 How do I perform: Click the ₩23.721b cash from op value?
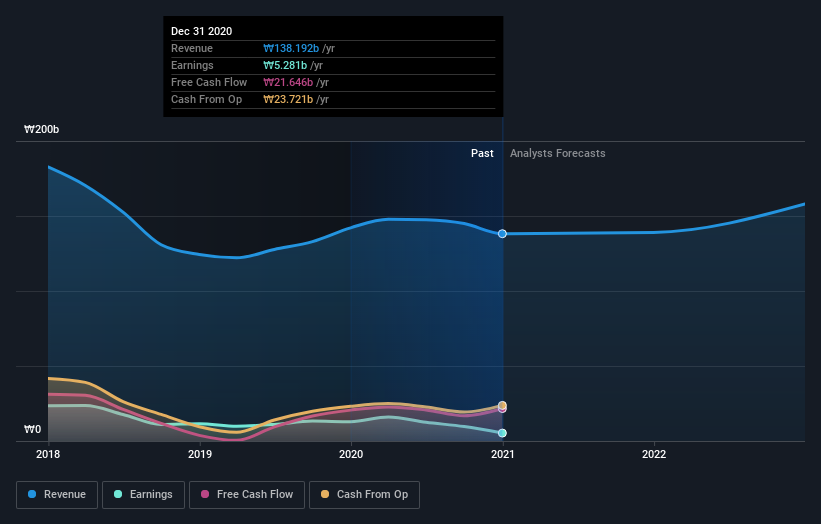point(288,99)
